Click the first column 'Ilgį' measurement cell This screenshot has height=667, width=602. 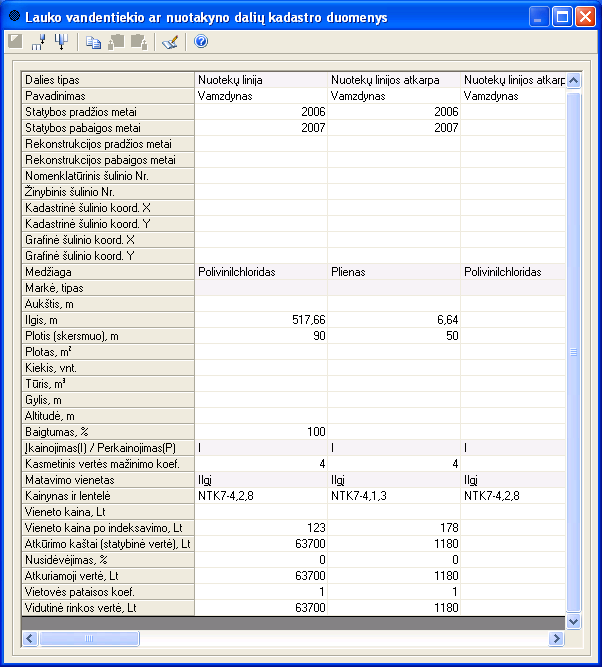[x=261, y=480]
